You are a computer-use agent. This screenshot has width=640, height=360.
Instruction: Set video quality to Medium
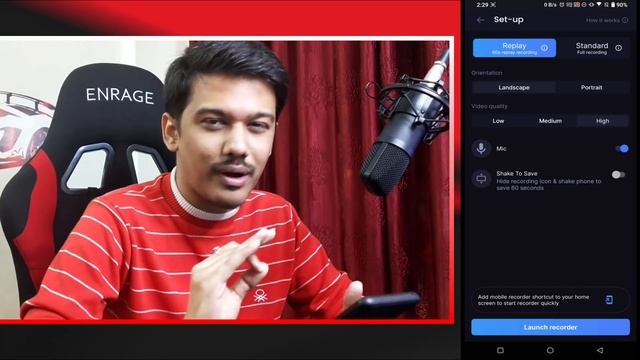(550, 121)
